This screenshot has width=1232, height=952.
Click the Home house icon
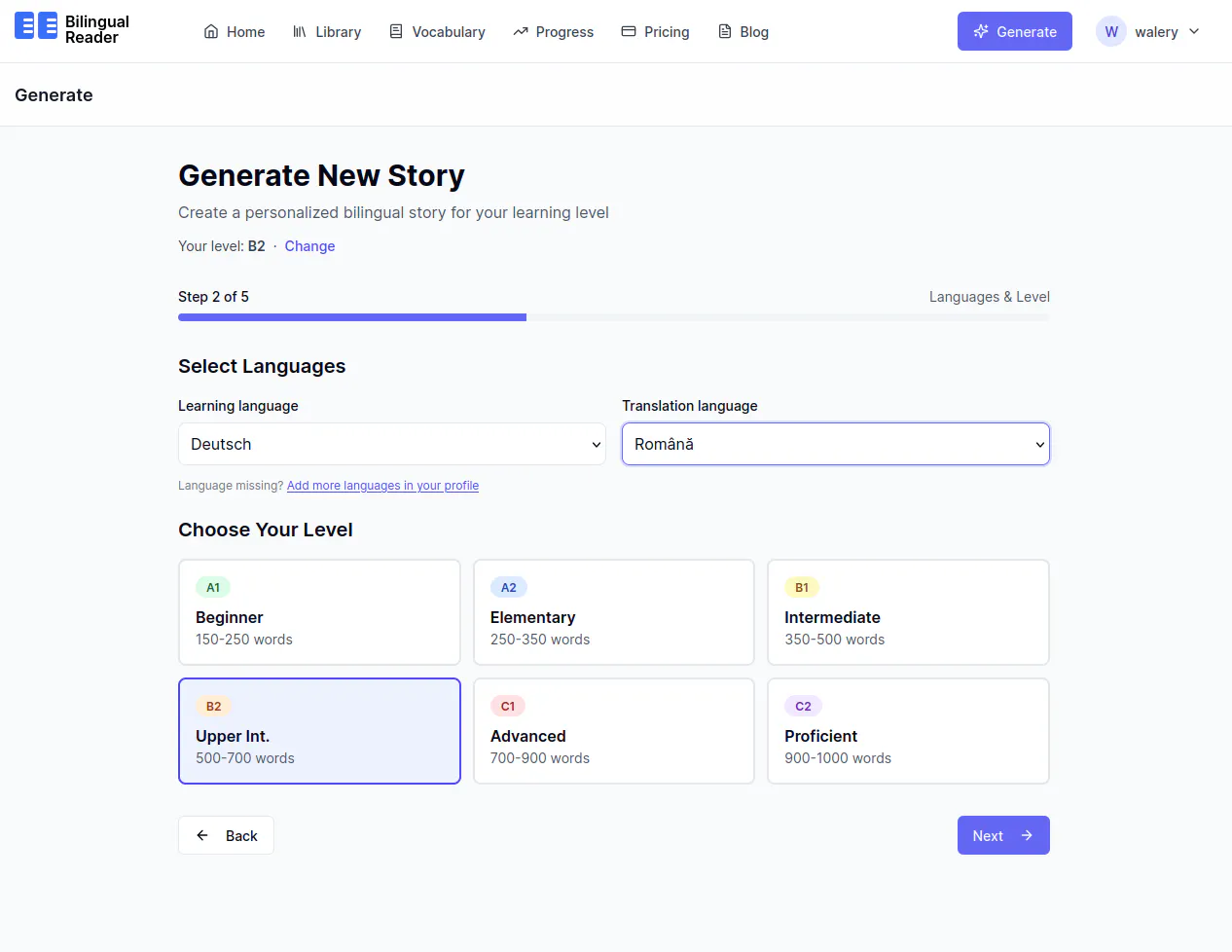click(x=211, y=31)
